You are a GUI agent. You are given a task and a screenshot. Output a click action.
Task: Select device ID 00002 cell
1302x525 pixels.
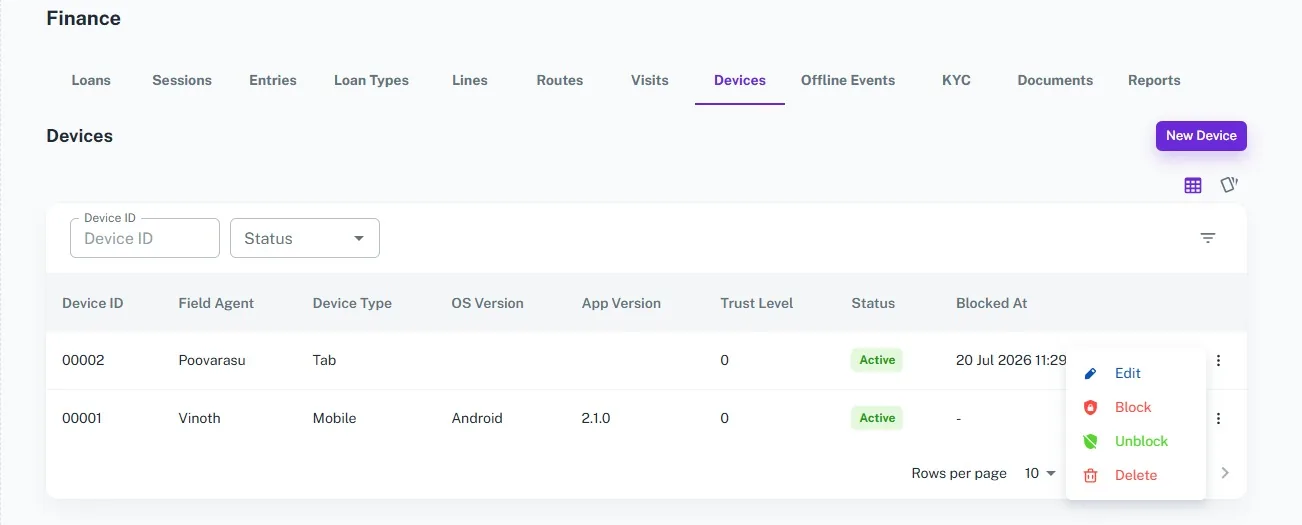tap(82, 361)
